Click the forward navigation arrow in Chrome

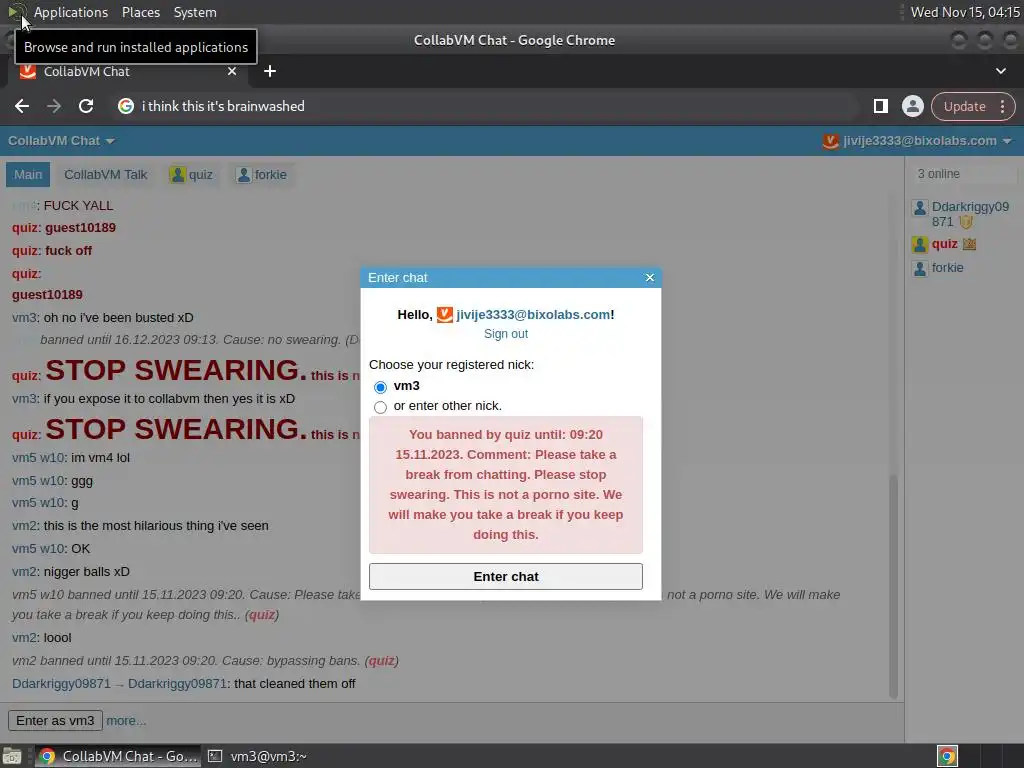pyautogui.click(x=54, y=106)
